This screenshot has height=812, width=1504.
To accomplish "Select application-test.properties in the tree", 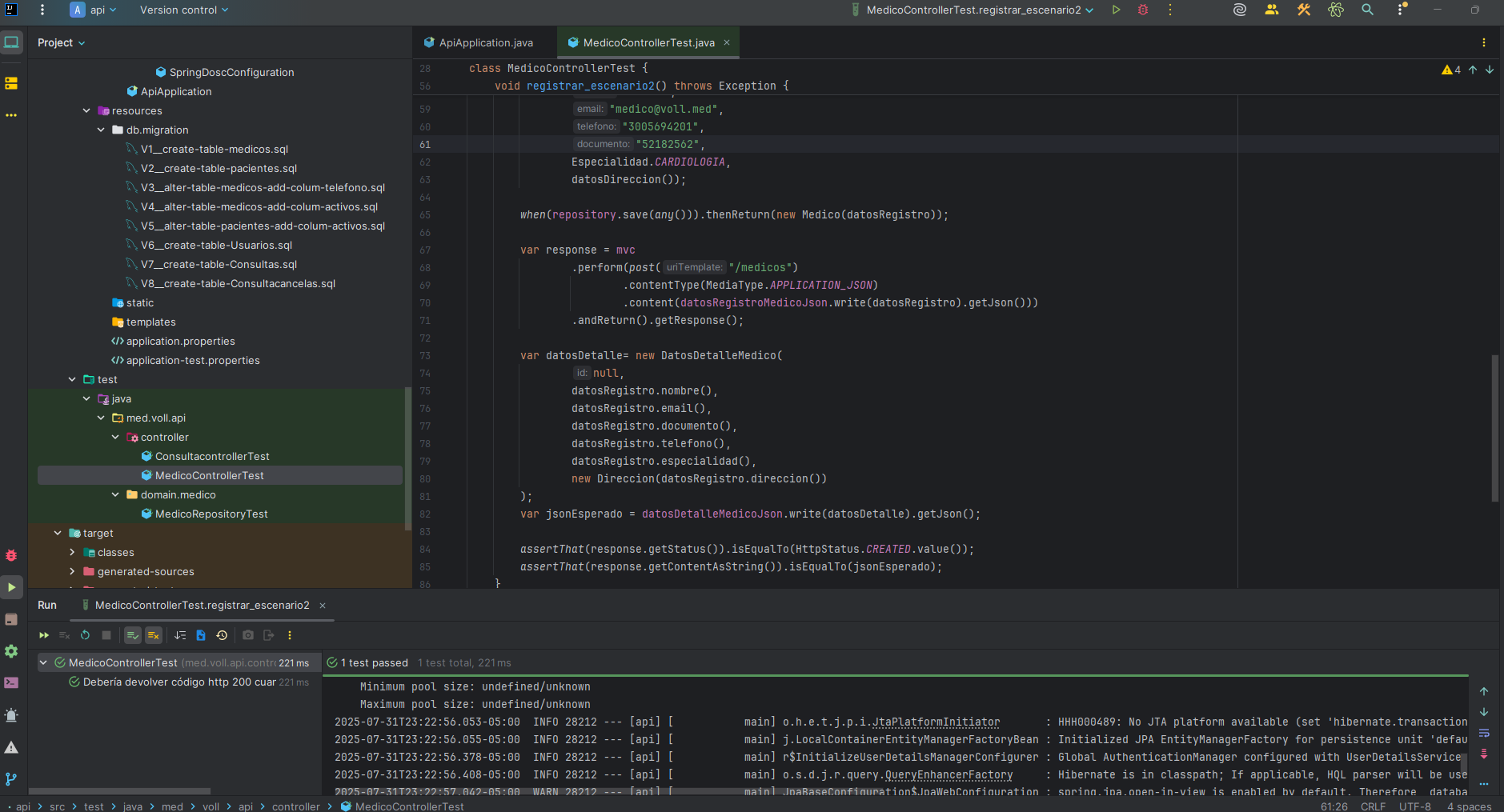I will pos(193,360).
